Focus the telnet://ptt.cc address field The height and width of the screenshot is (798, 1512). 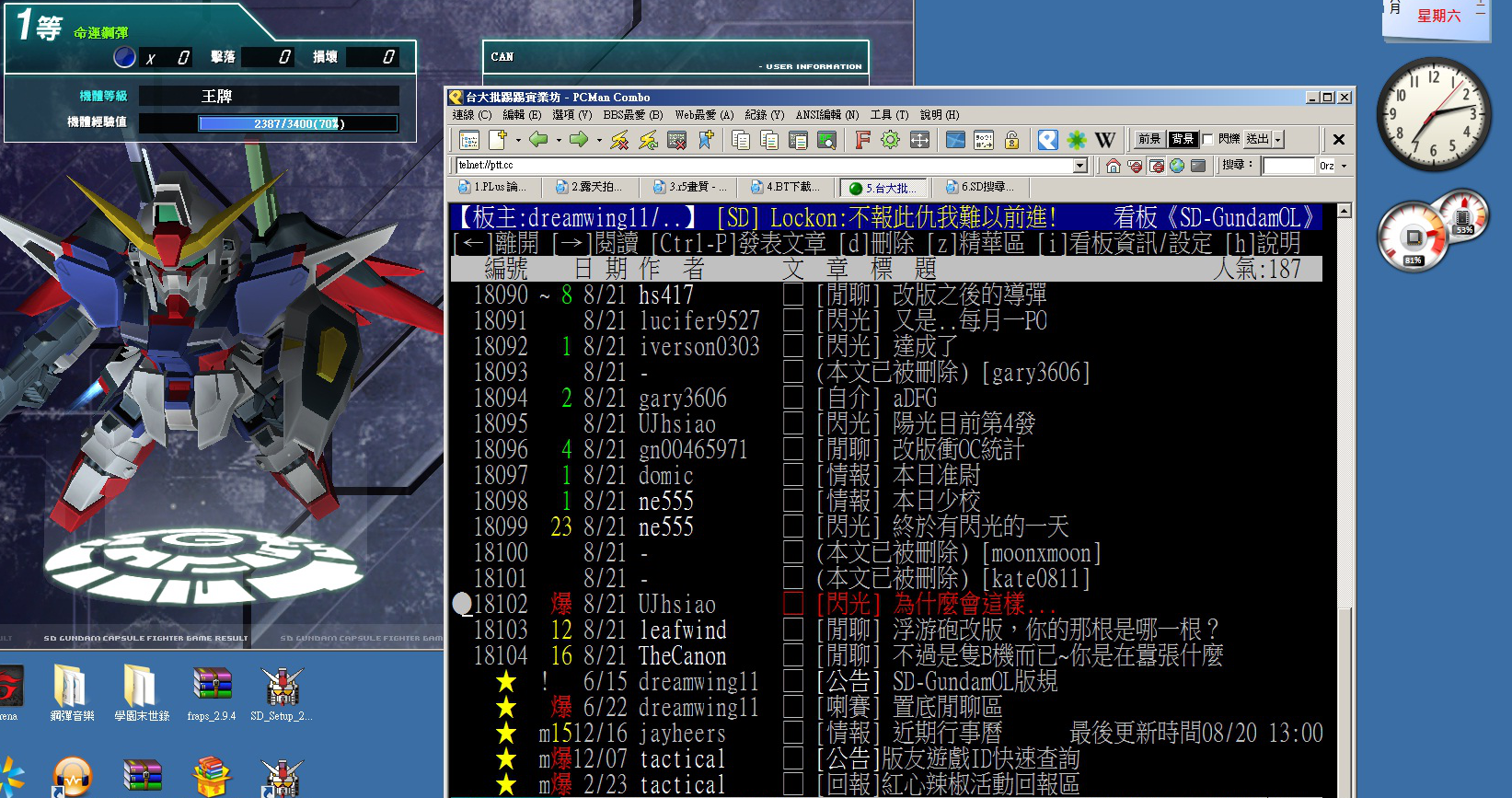pos(764,166)
